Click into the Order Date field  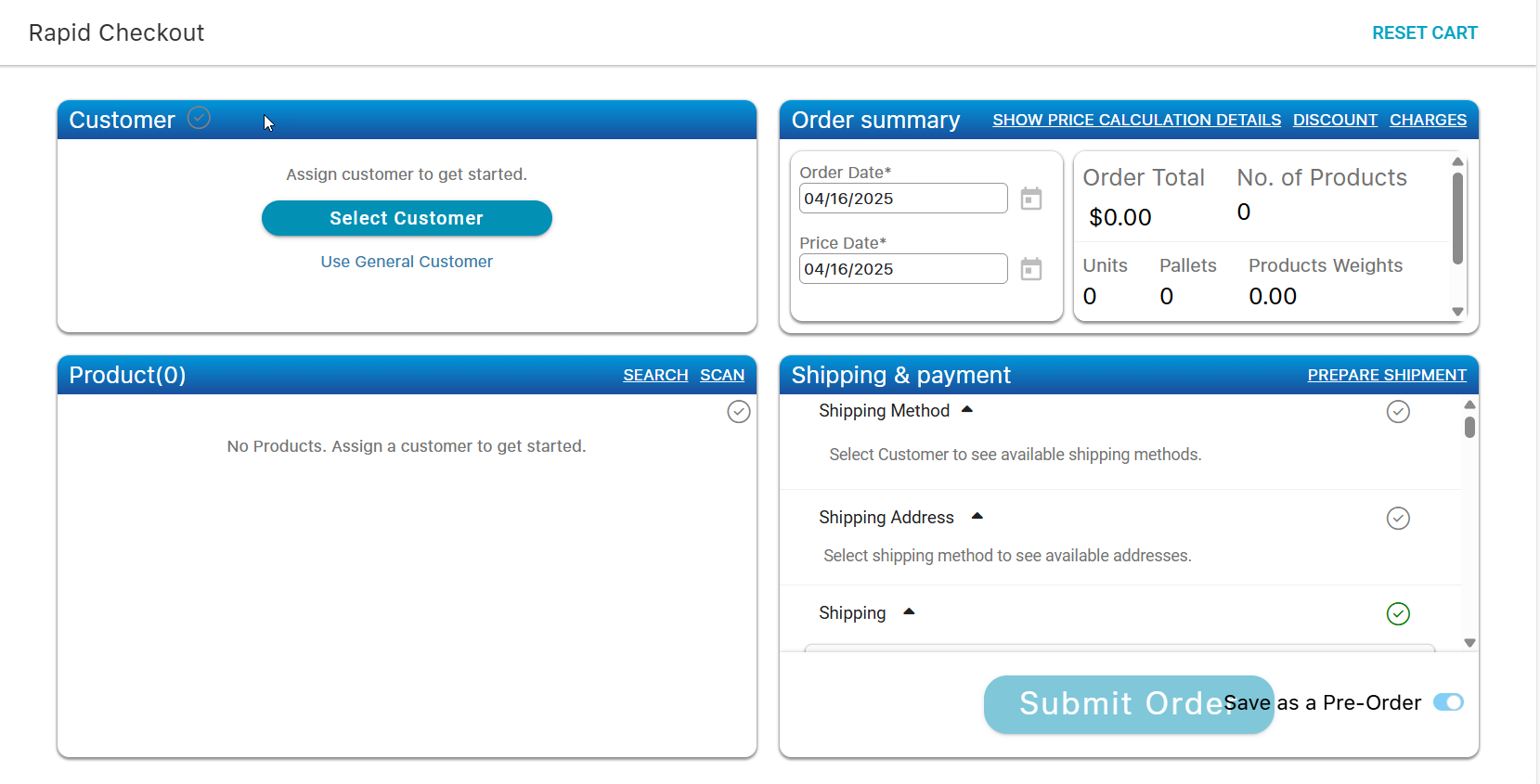(x=902, y=199)
